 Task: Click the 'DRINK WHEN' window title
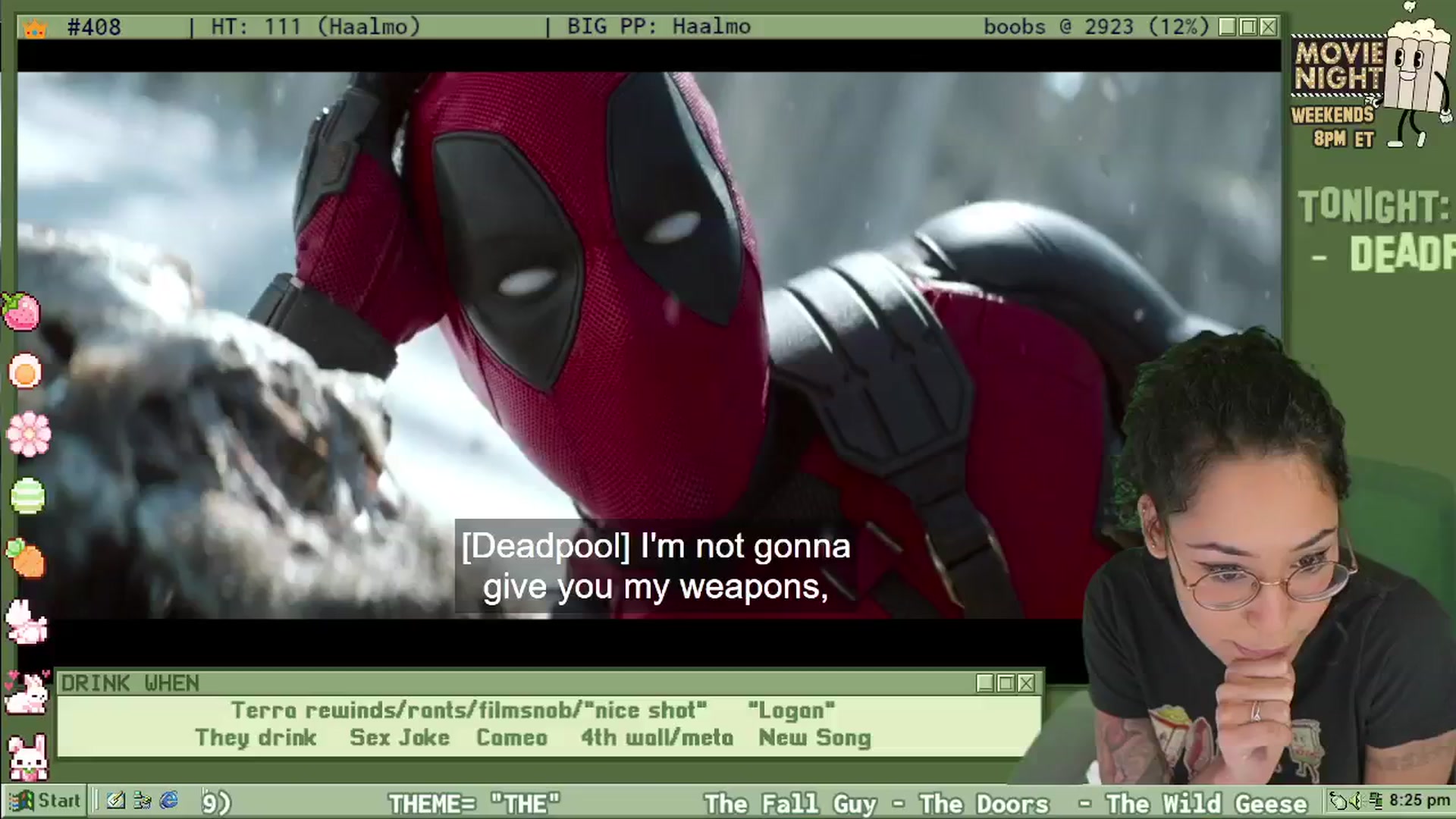[130, 683]
